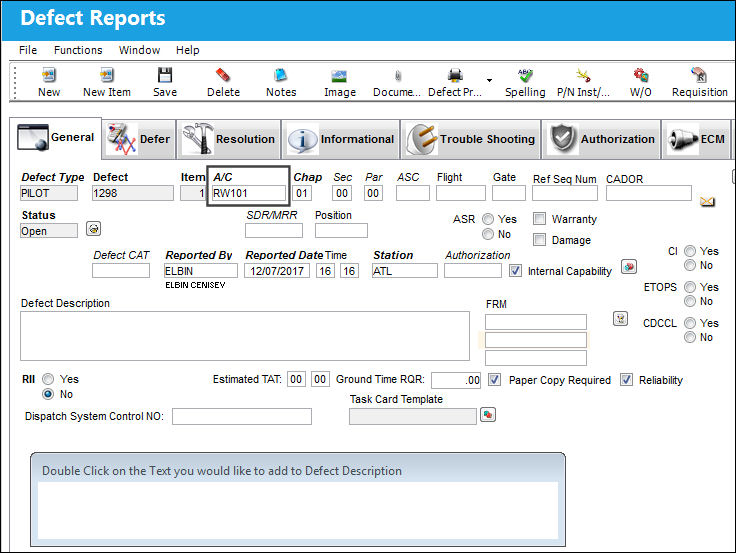This screenshot has height=553, width=736.
Task: Click the New Item toolbar icon
Action: [x=107, y=75]
